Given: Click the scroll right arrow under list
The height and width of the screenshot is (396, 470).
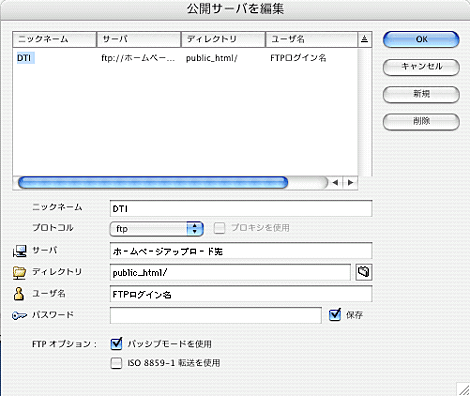Looking at the screenshot, I should pyautogui.click(x=350, y=182).
